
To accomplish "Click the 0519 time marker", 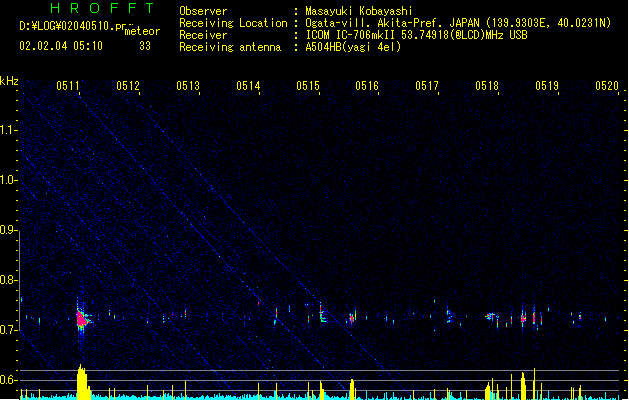I will (547, 86).
